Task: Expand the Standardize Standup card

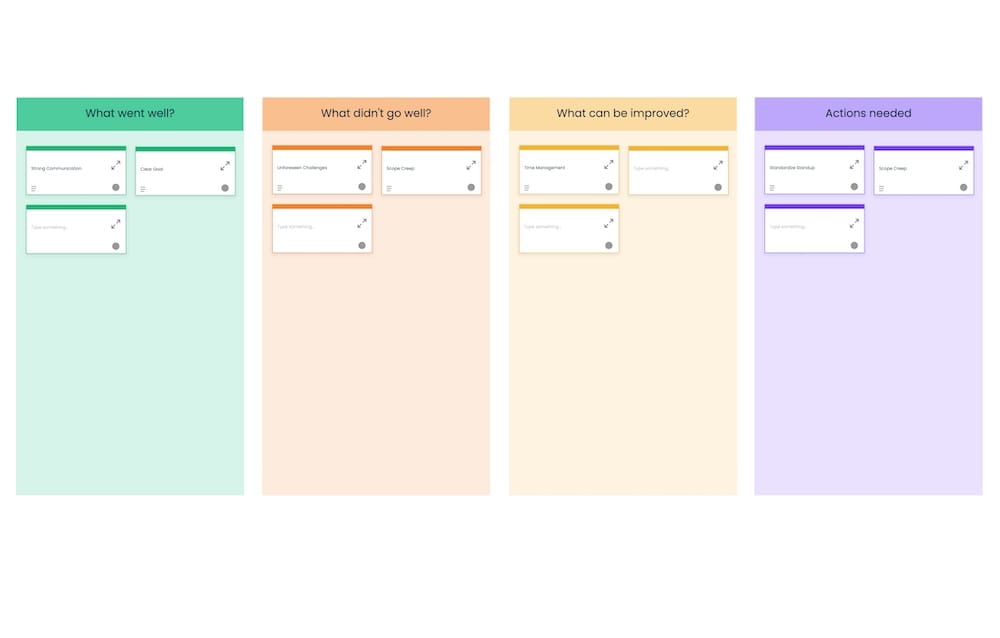Action: point(855,166)
